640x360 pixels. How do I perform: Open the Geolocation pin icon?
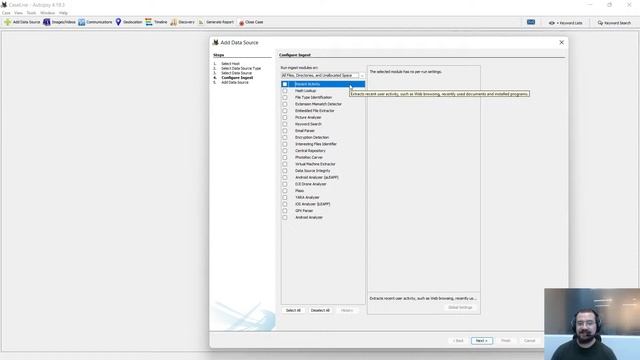point(118,22)
